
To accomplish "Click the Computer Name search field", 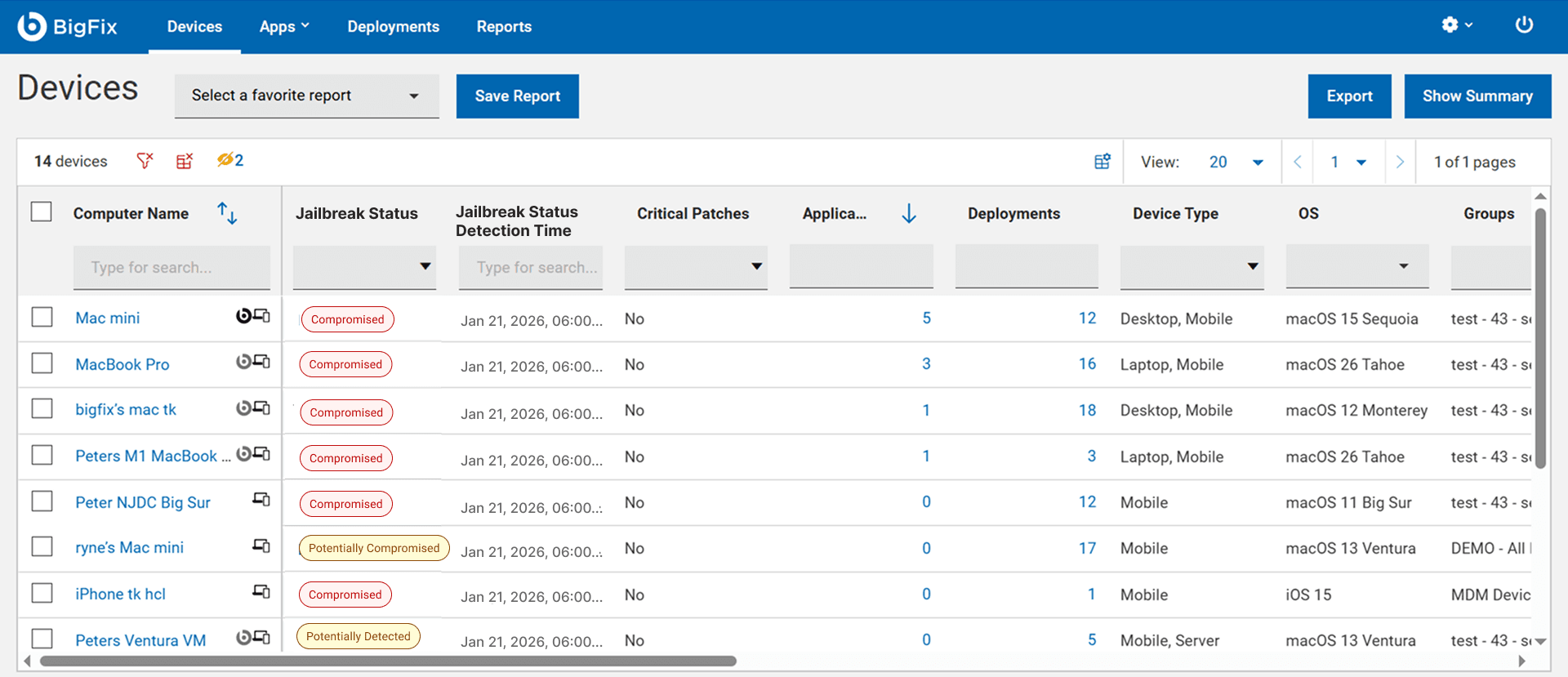I will 171,267.
